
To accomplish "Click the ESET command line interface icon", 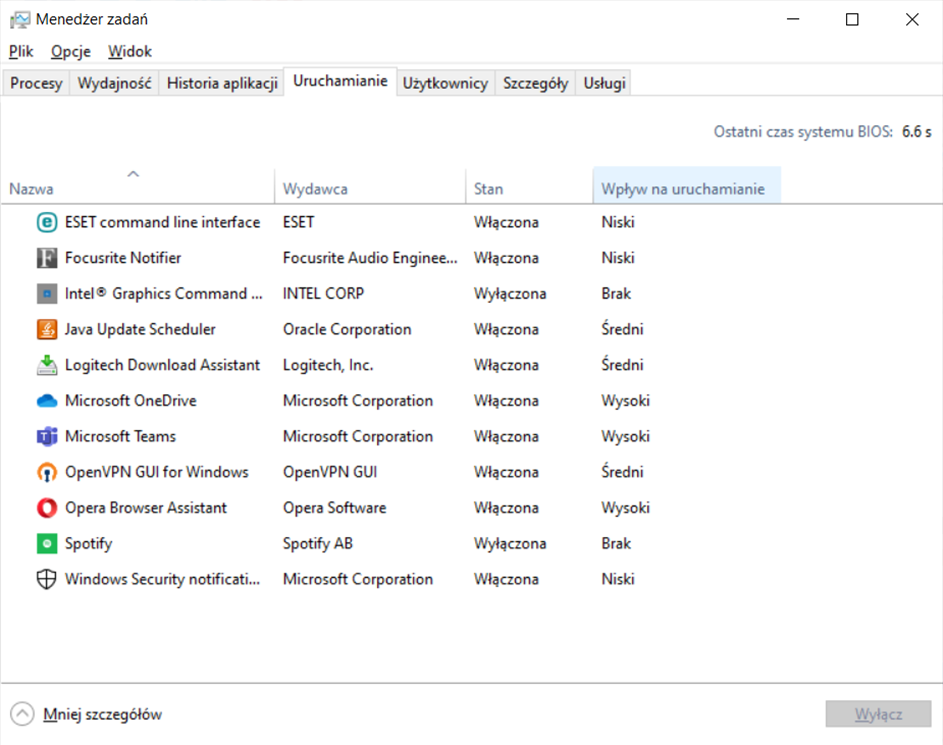I will pos(47,222).
